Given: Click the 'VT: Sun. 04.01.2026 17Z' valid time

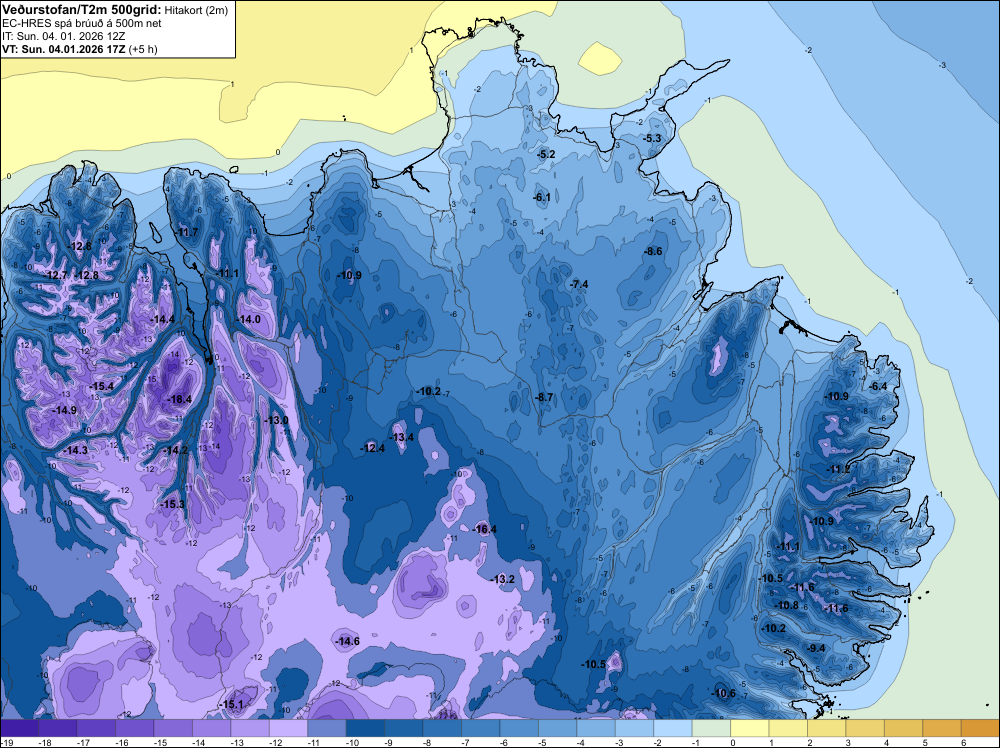Looking at the screenshot, I should (64, 49).
